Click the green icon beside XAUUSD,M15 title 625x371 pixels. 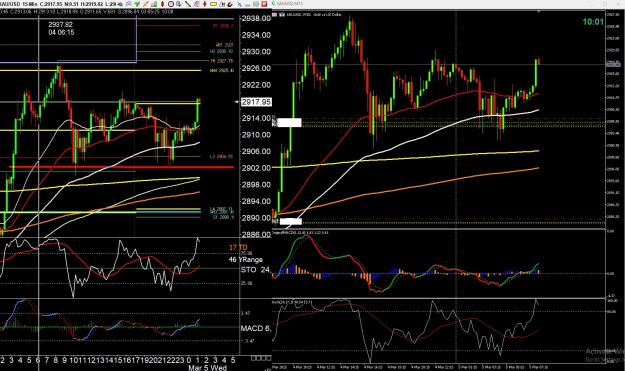coord(273,4)
